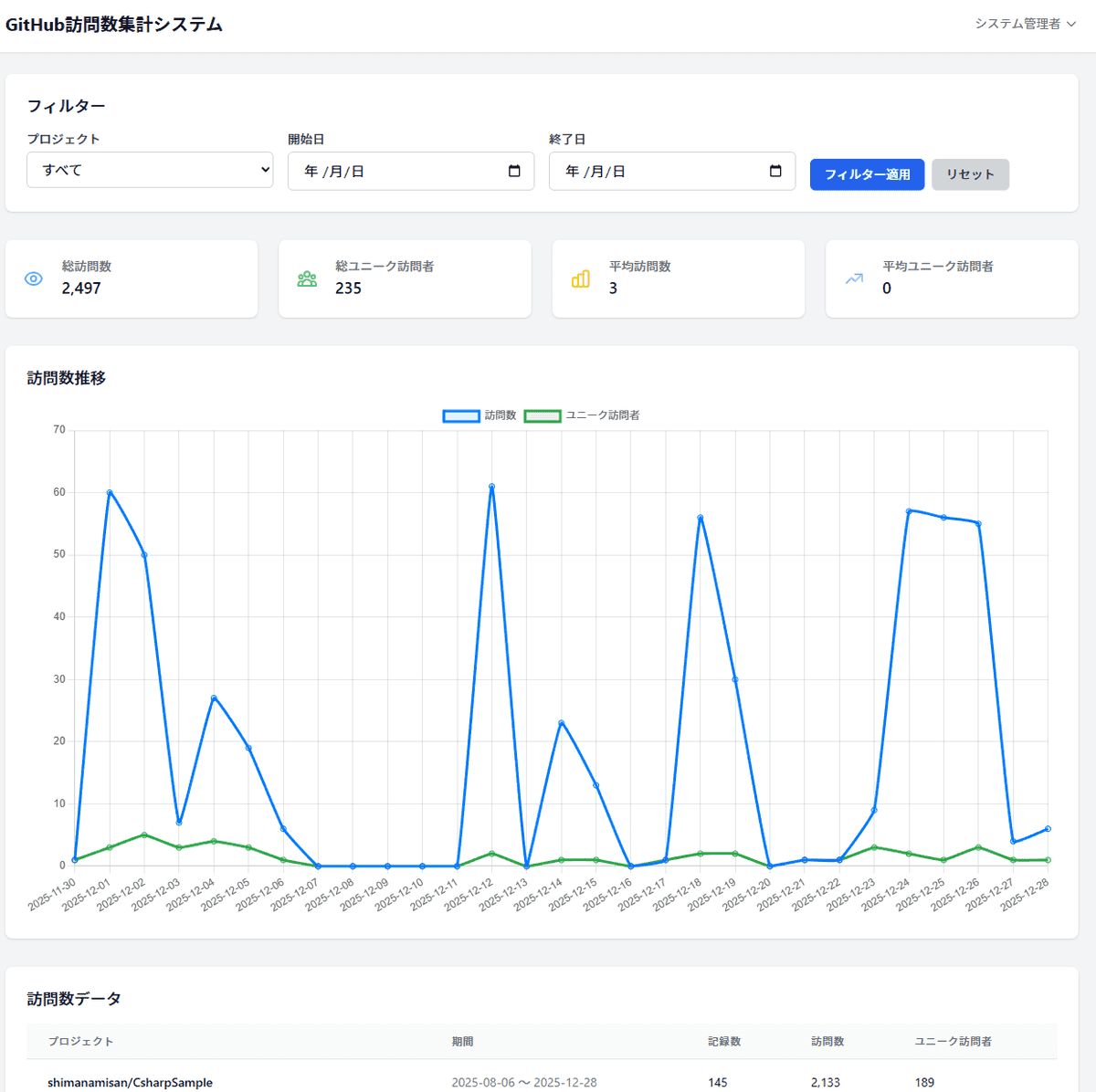Click the people icon on 総ユニーク訪問者 card
The height and width of the screenshot is (1092, 1096).
307,278
